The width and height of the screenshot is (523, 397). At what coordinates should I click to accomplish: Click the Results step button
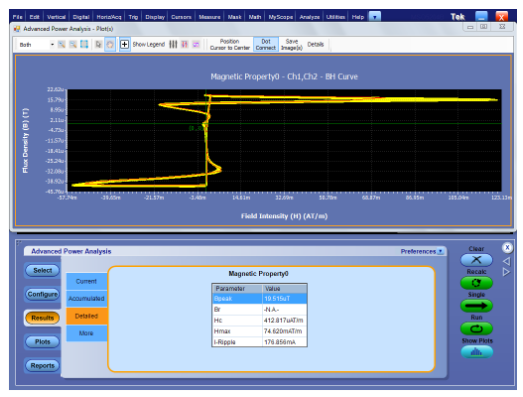[x=42, y=318]
